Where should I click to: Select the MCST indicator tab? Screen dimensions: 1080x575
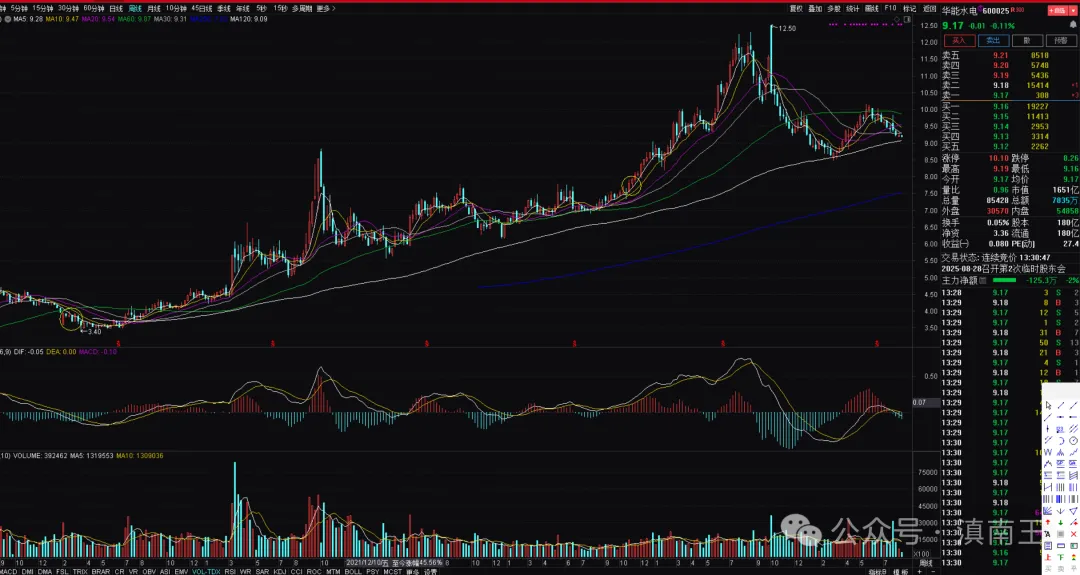pos(393,572)
